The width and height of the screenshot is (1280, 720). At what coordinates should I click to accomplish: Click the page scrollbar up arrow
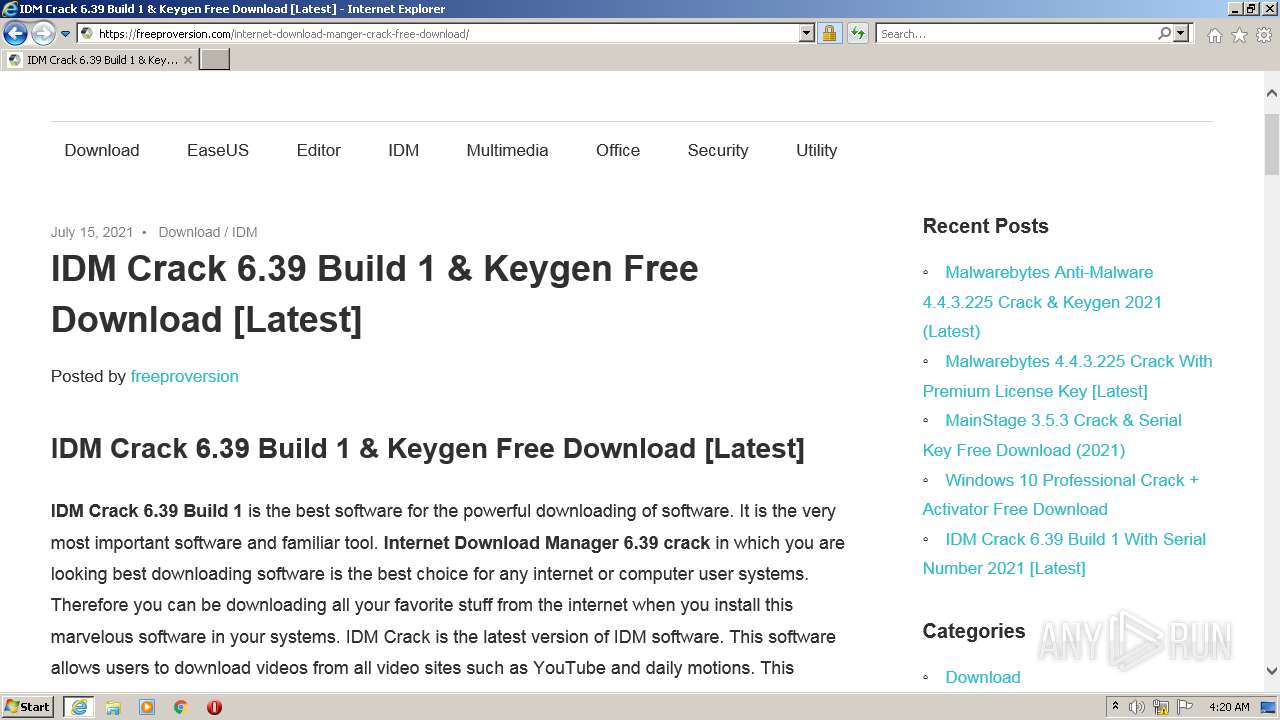1272,93
